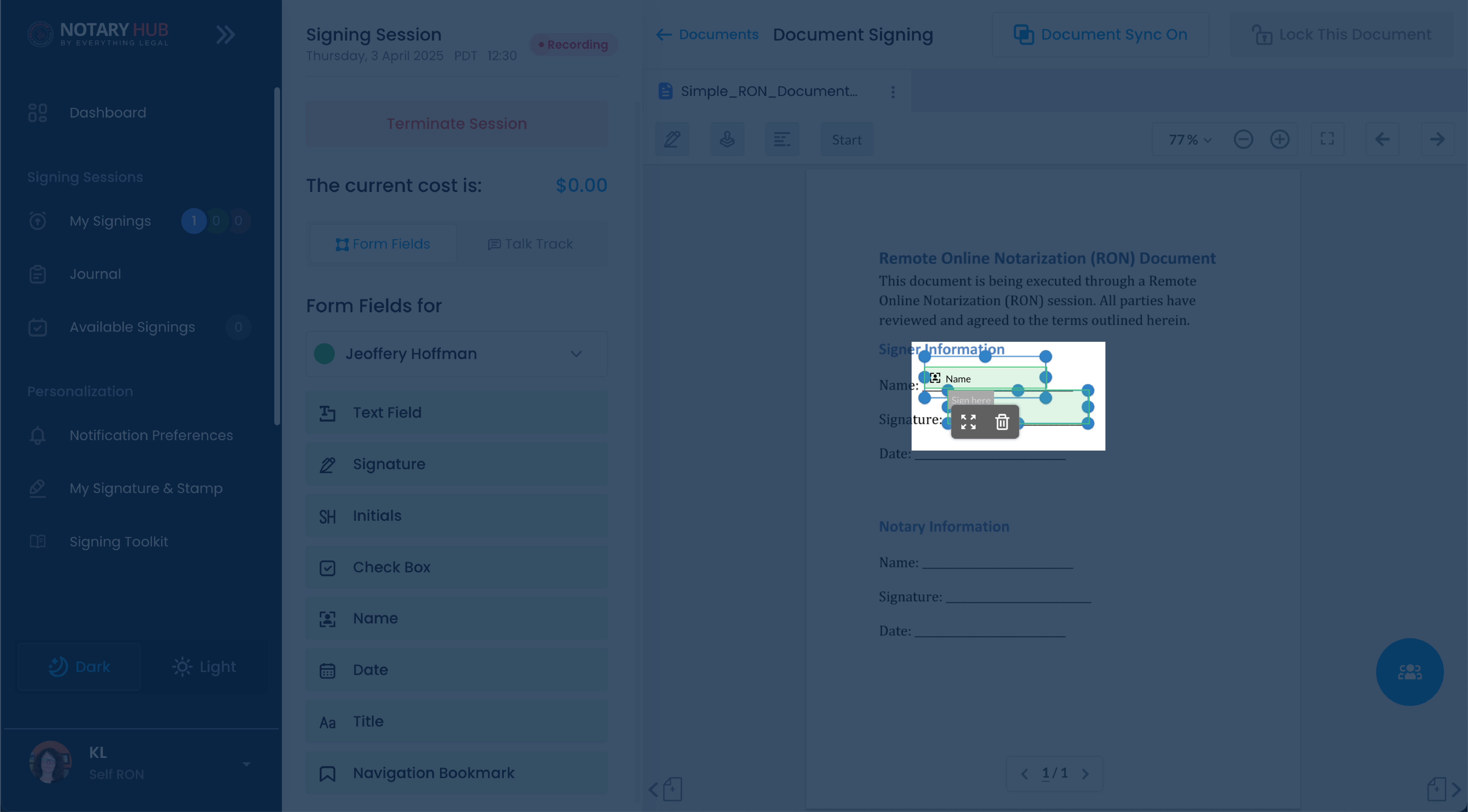Select the Form Fields tab
Screen dimensions: 1468x812
[x=382, y=244]
